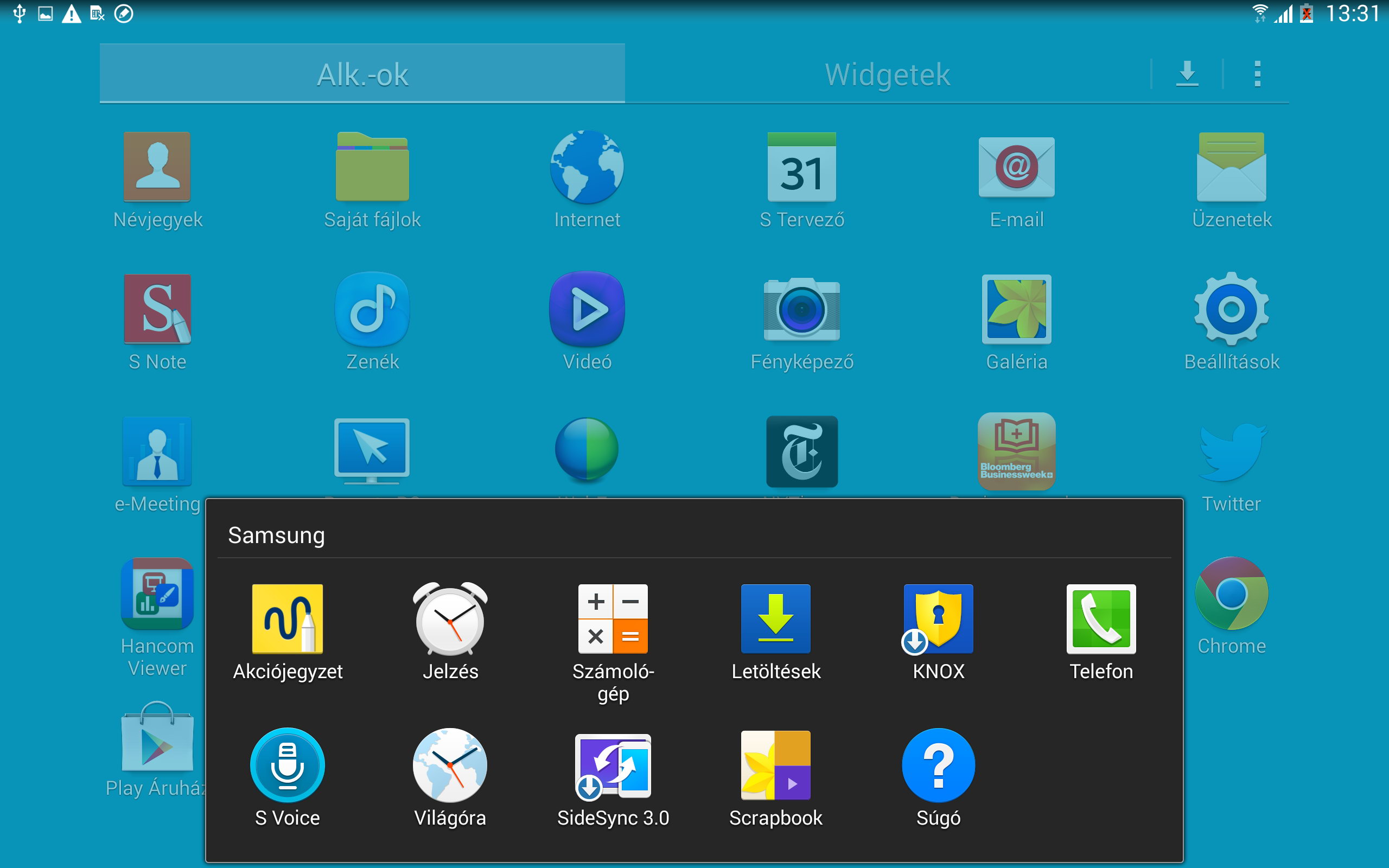Select the Samsung folder title

[276, 535]
